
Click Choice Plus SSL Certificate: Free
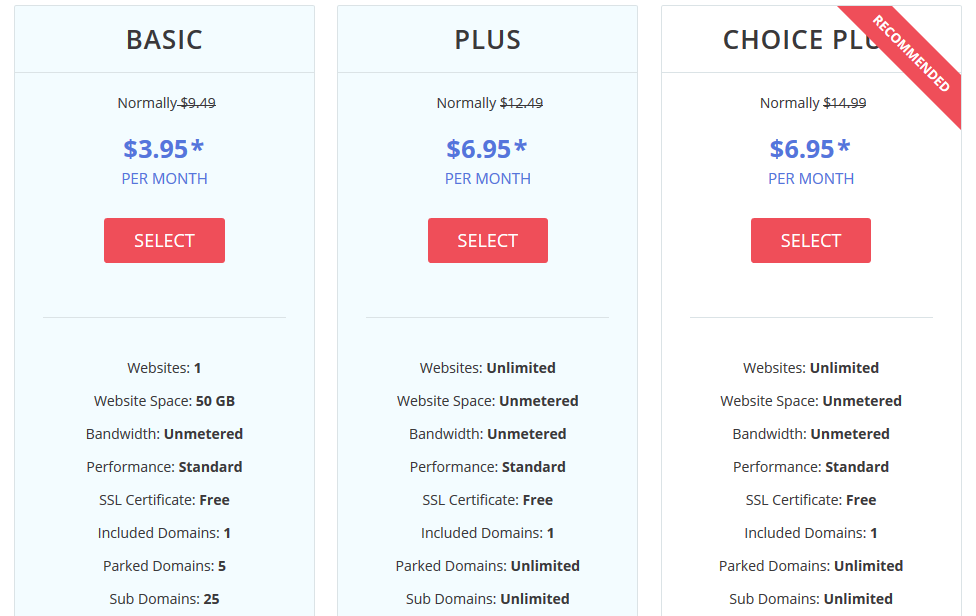pos(810,500)
